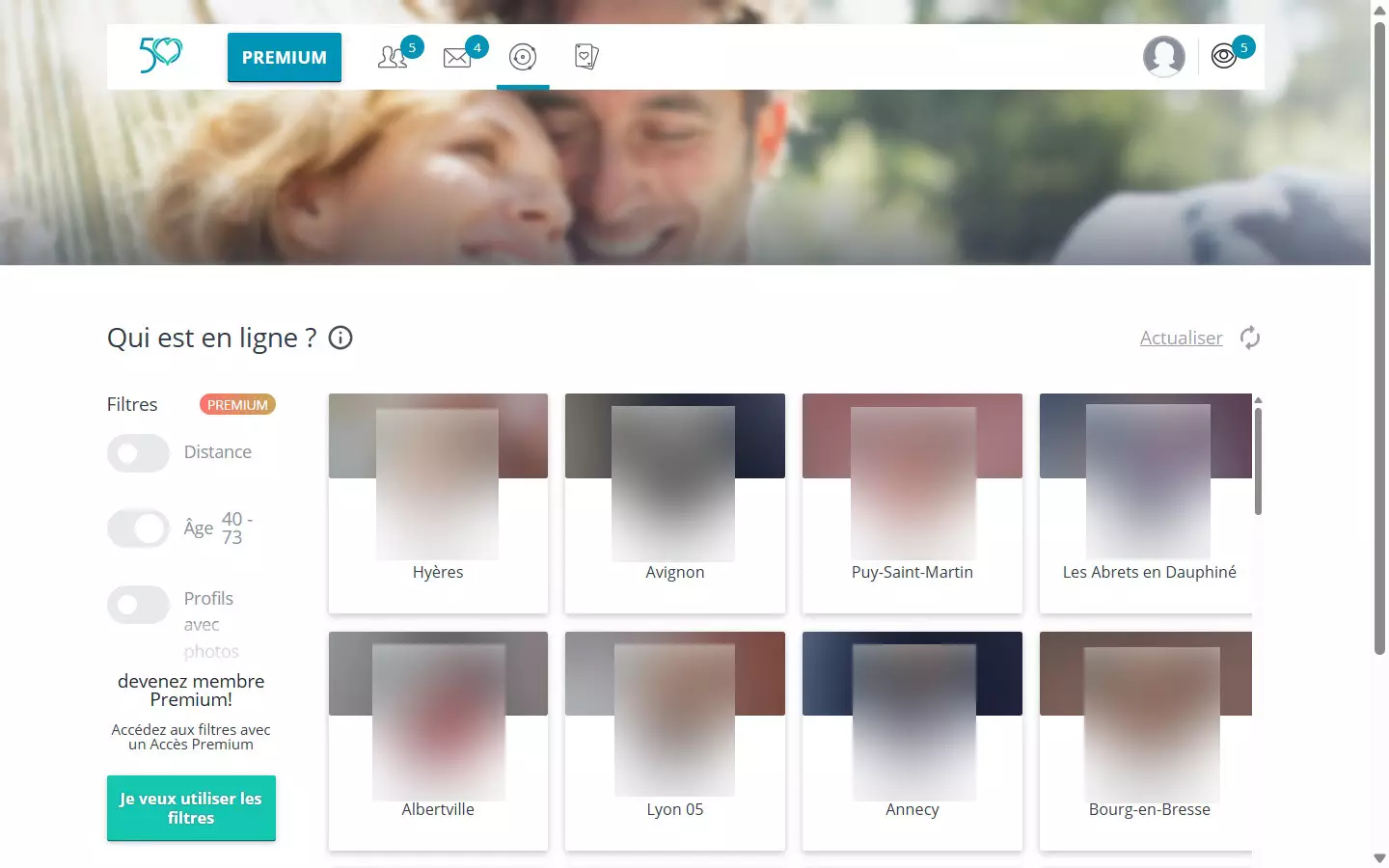The height and width of the screenshot is (868, 1389).
Task: Click Je veux utiliser les filtres button
Action: [191, 808]
